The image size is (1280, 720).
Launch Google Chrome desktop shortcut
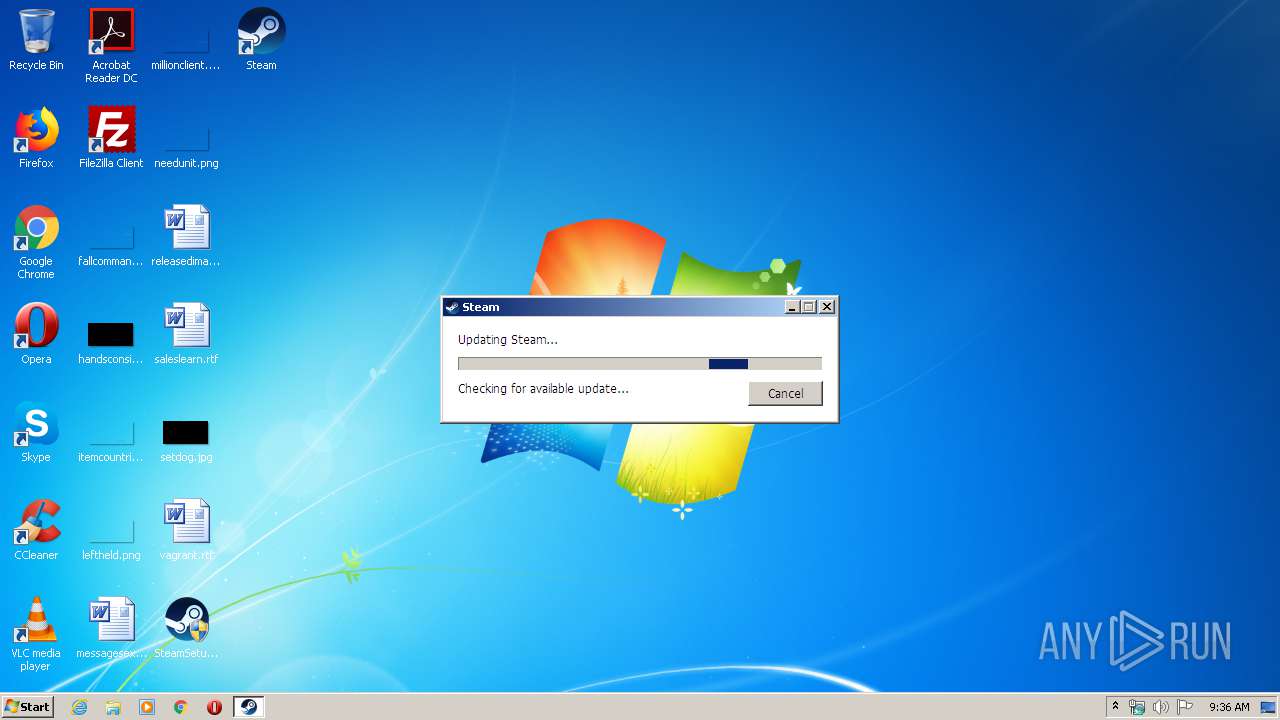click(x=36, y=243)
